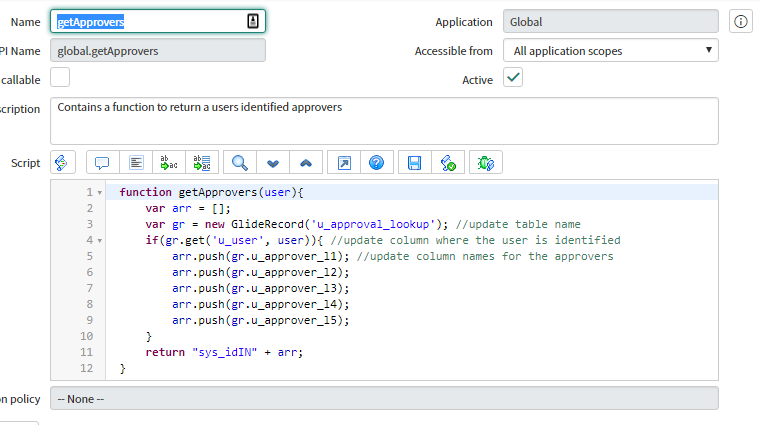The height and width of the screenshot is (425, 760).
Task: Click suggestion icon inside Name field
Action: point(253,21)
